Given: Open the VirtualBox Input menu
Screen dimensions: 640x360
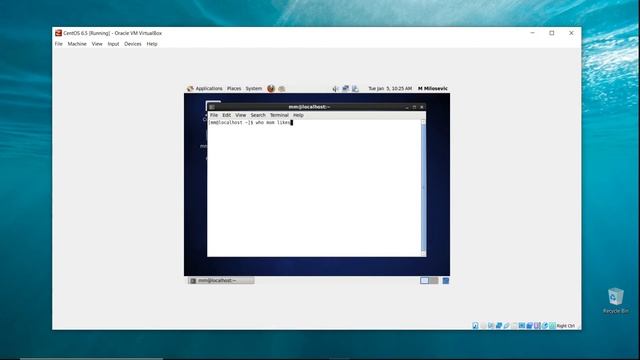Looking at the screenshot, I should 113,44.
